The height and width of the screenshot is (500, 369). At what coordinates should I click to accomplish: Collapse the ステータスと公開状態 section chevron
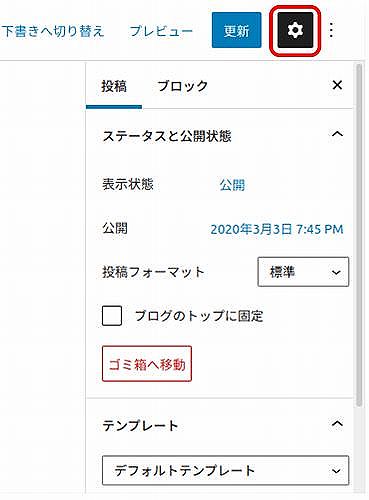coord(337,134)
